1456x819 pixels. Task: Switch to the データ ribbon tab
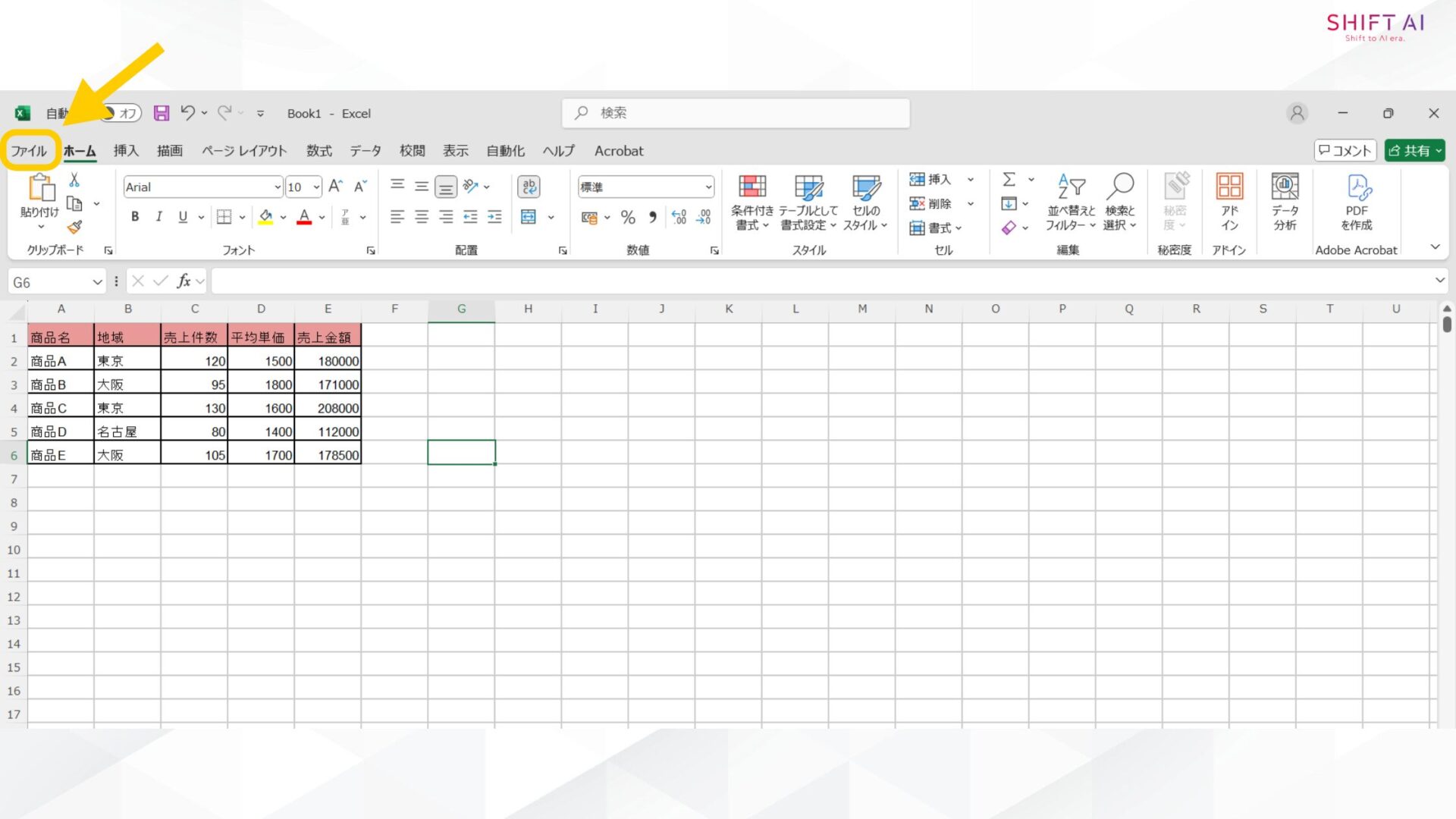point(365,150)
